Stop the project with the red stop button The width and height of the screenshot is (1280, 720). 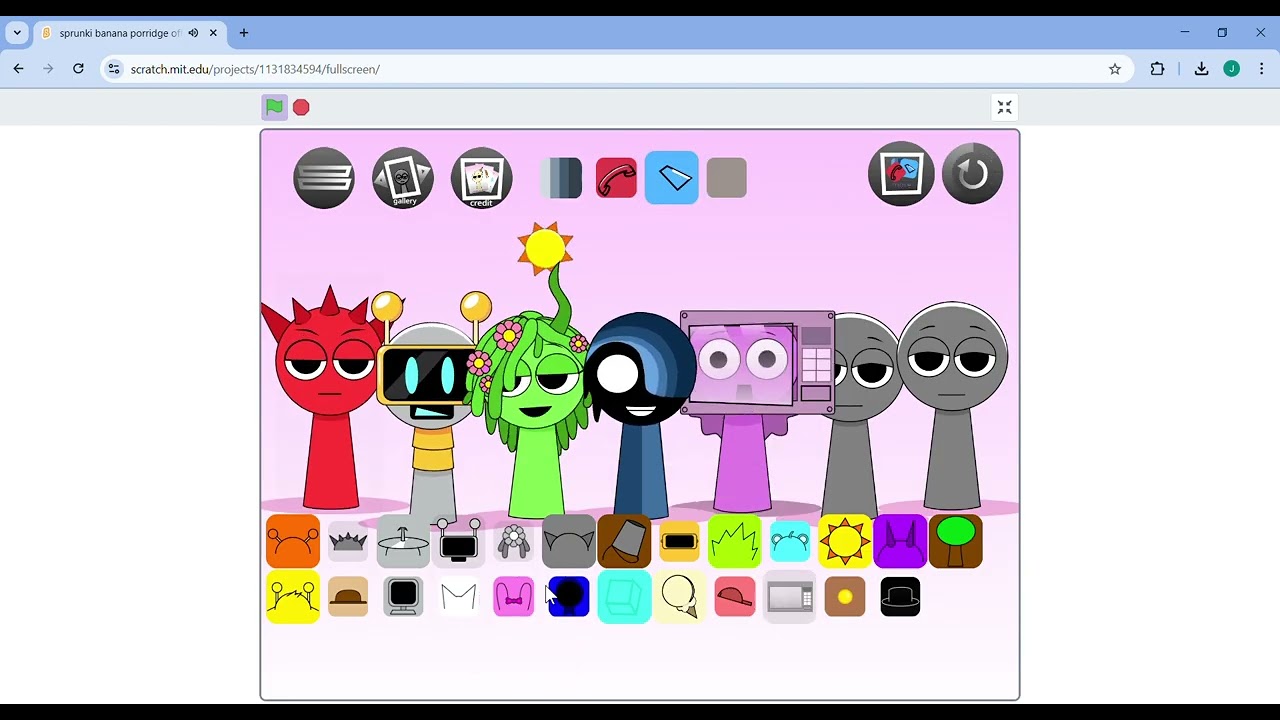click(301, 107)
